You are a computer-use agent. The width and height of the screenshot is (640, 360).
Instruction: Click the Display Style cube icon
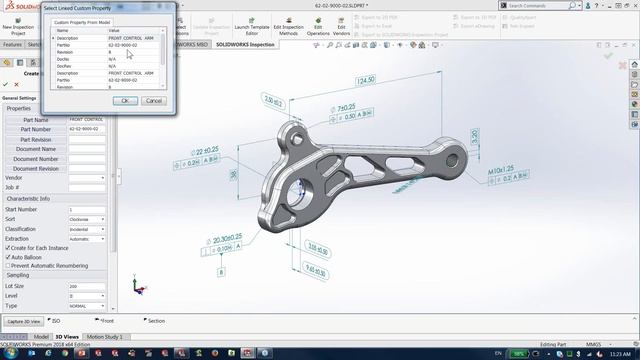(x=387, y=45)
